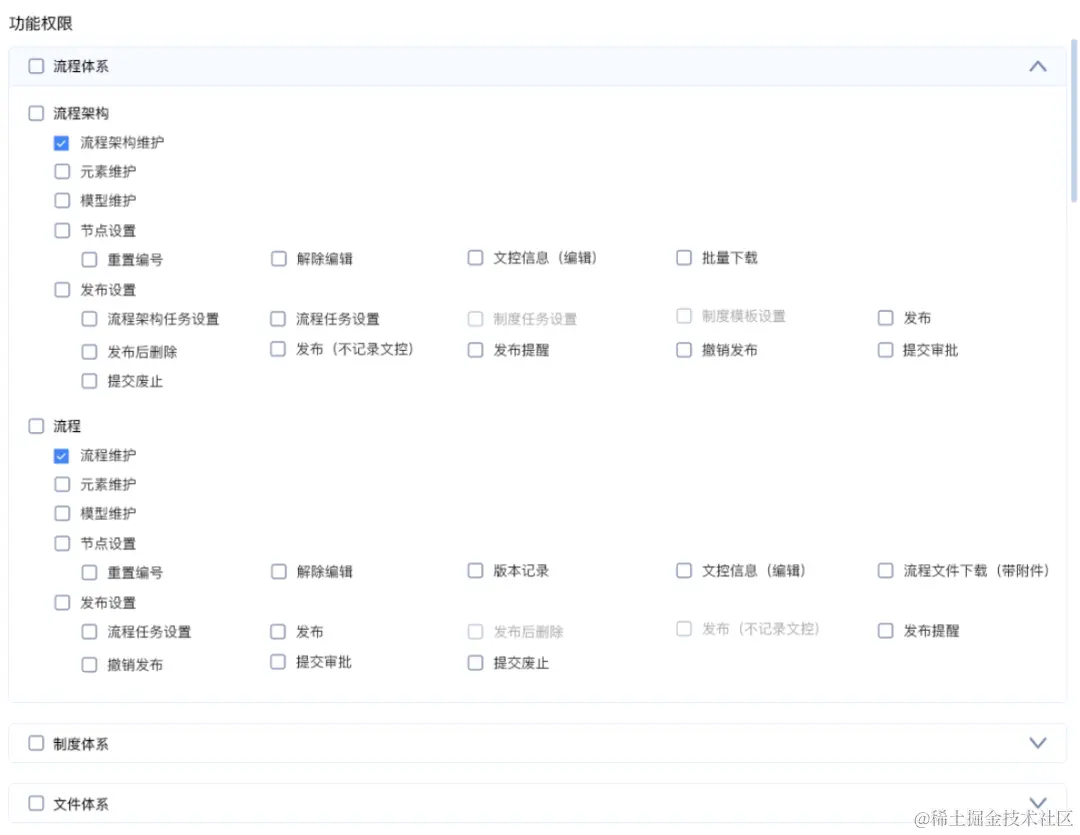Enable the 版本记录 checkbox
The image size is (1080, 835).
pos(475,570)
